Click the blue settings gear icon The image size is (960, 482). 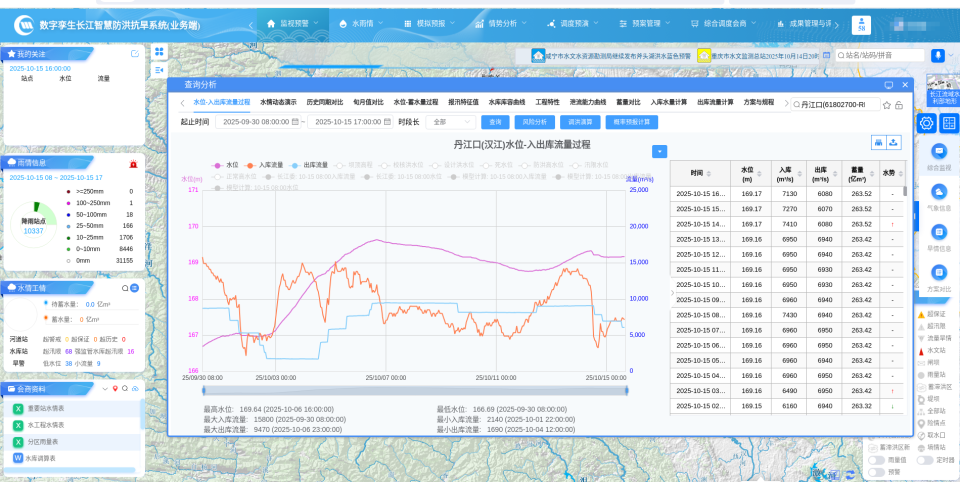pos(926,122)
